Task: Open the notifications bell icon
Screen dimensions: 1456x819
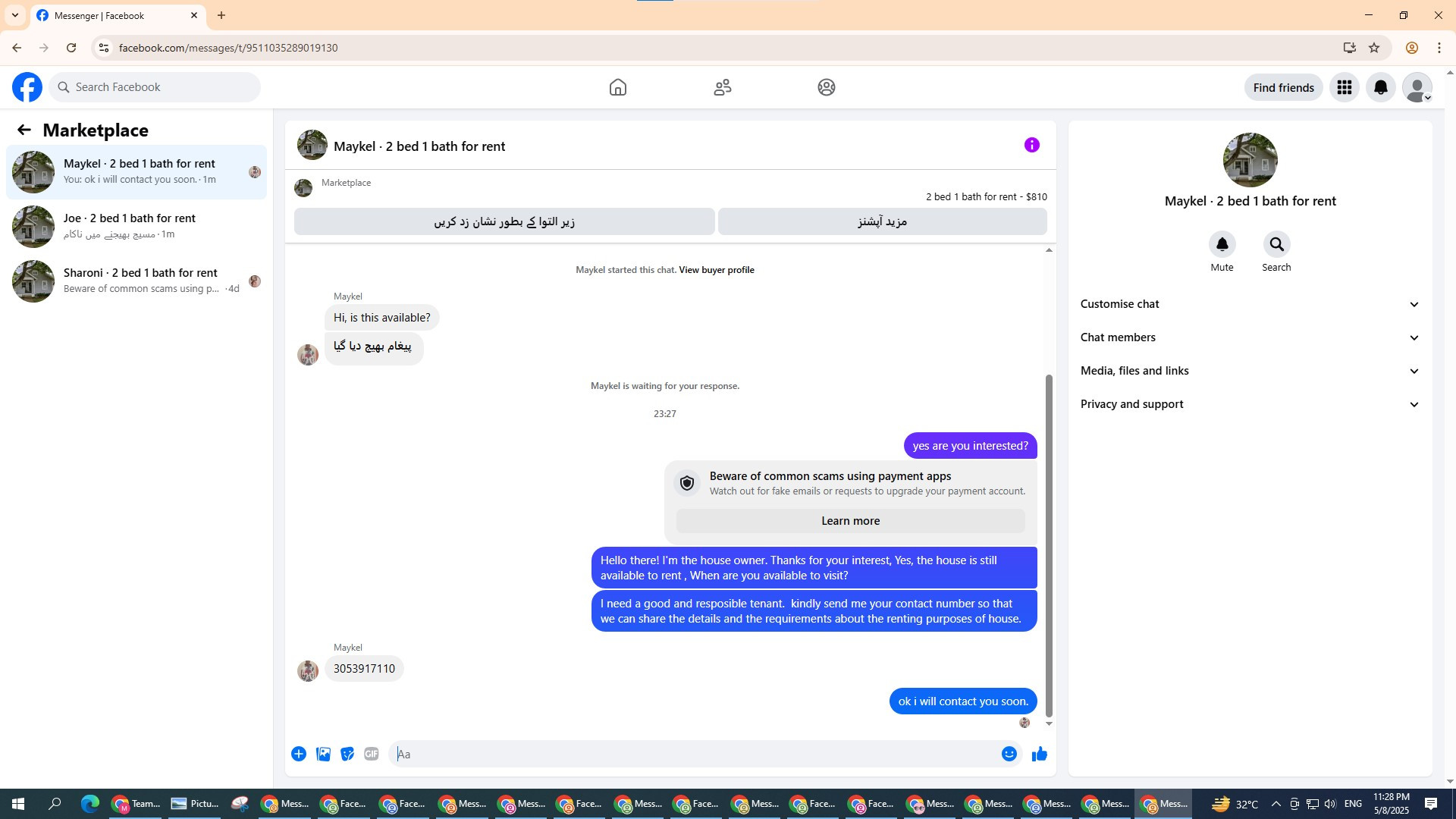Action: point(1381,87)
